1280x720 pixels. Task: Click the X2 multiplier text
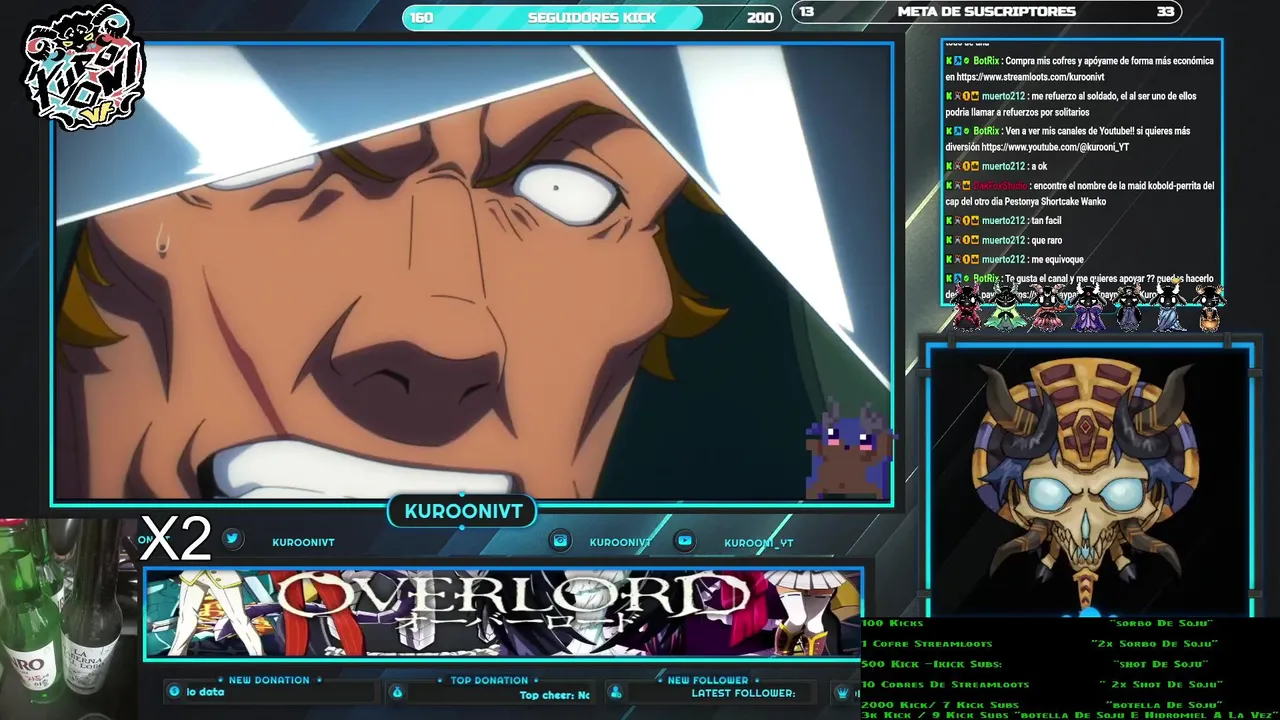pos(176,540)
